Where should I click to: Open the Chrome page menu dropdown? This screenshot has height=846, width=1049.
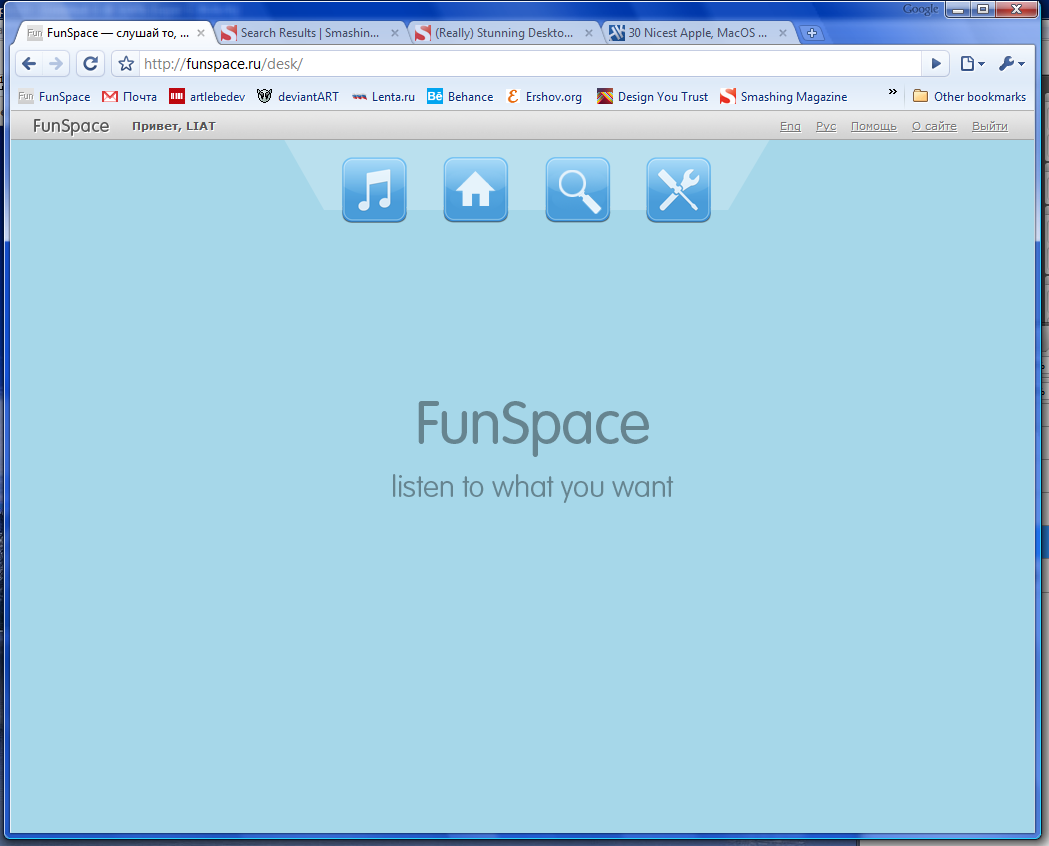[x=972, y=64]
